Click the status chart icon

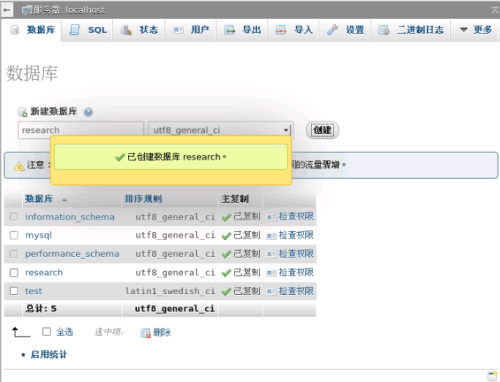pos(126,30)
